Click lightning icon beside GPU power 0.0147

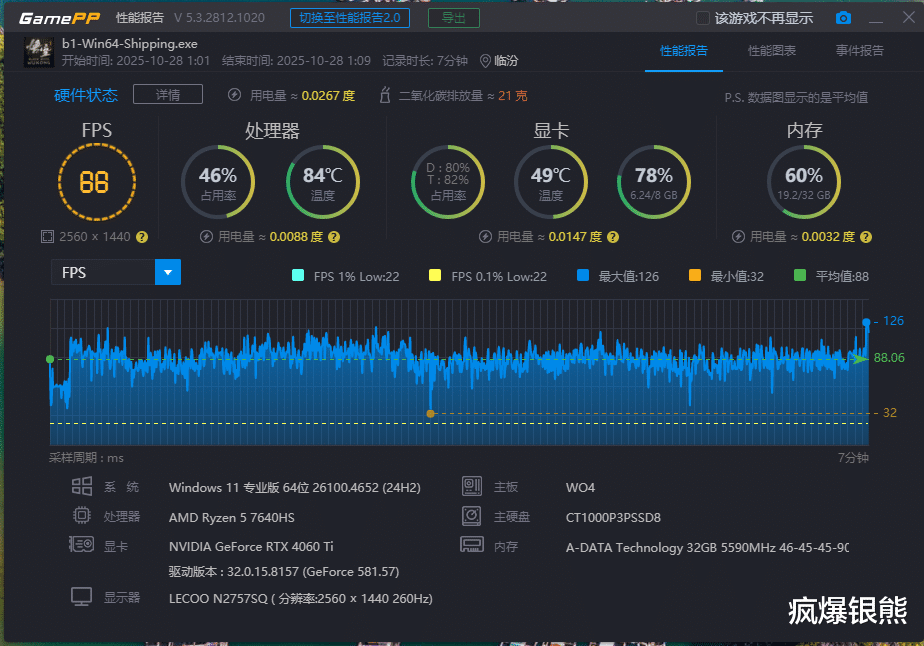click(485, 237)
